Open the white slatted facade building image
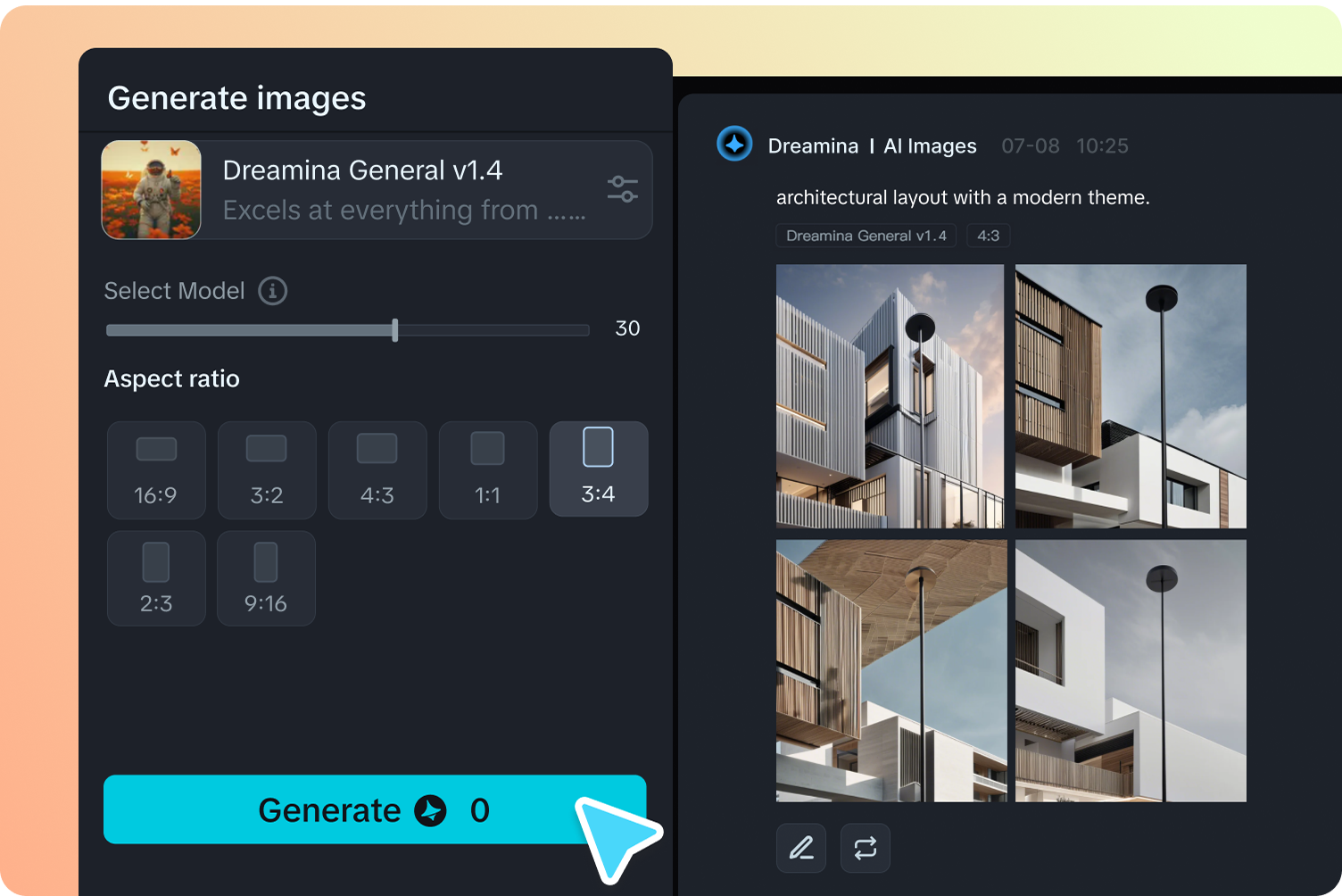 pos(890,396)
